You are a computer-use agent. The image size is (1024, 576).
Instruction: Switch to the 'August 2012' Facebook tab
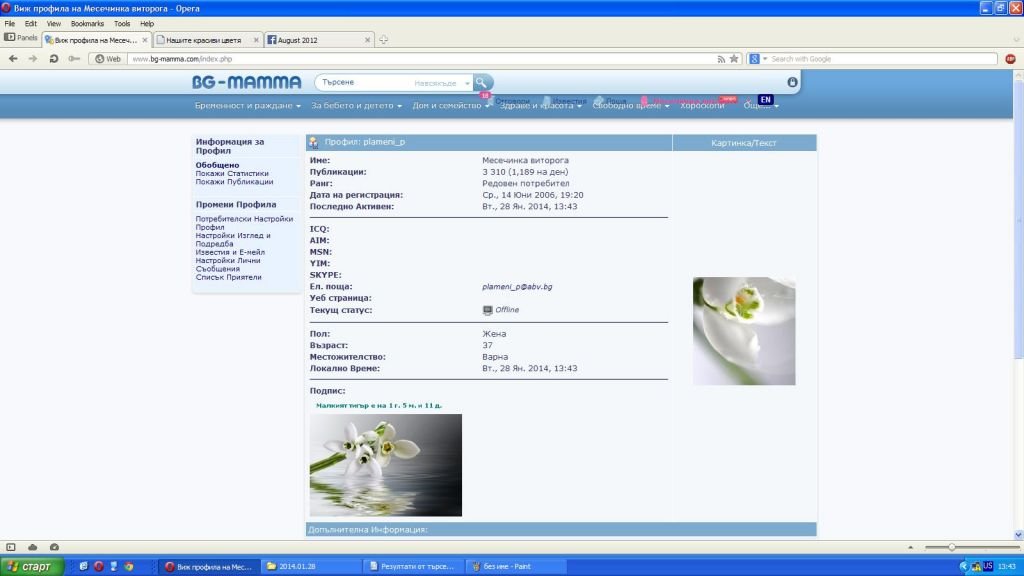click(x=310, y=40)
